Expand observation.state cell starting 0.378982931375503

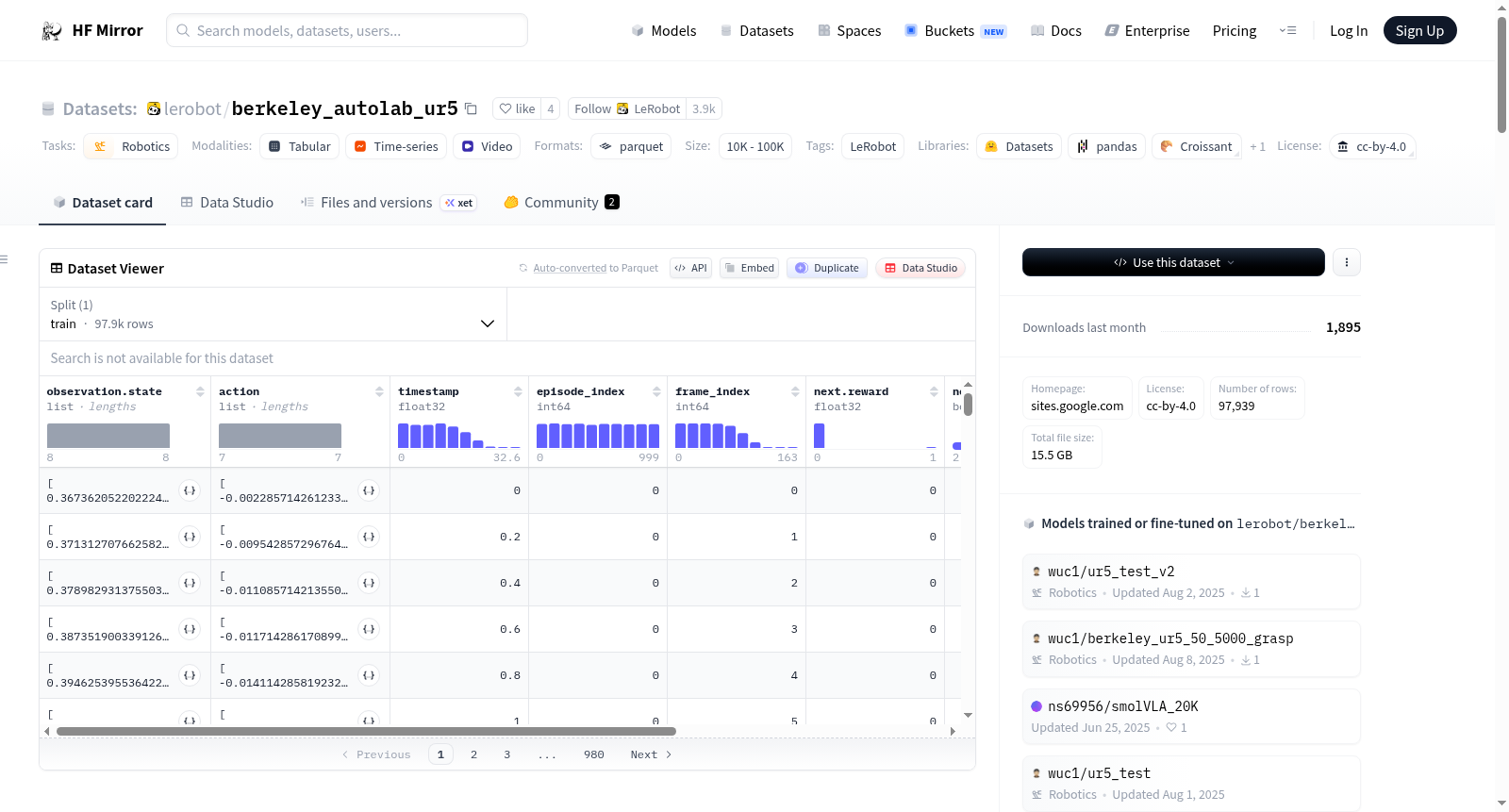tap(190, 583)
